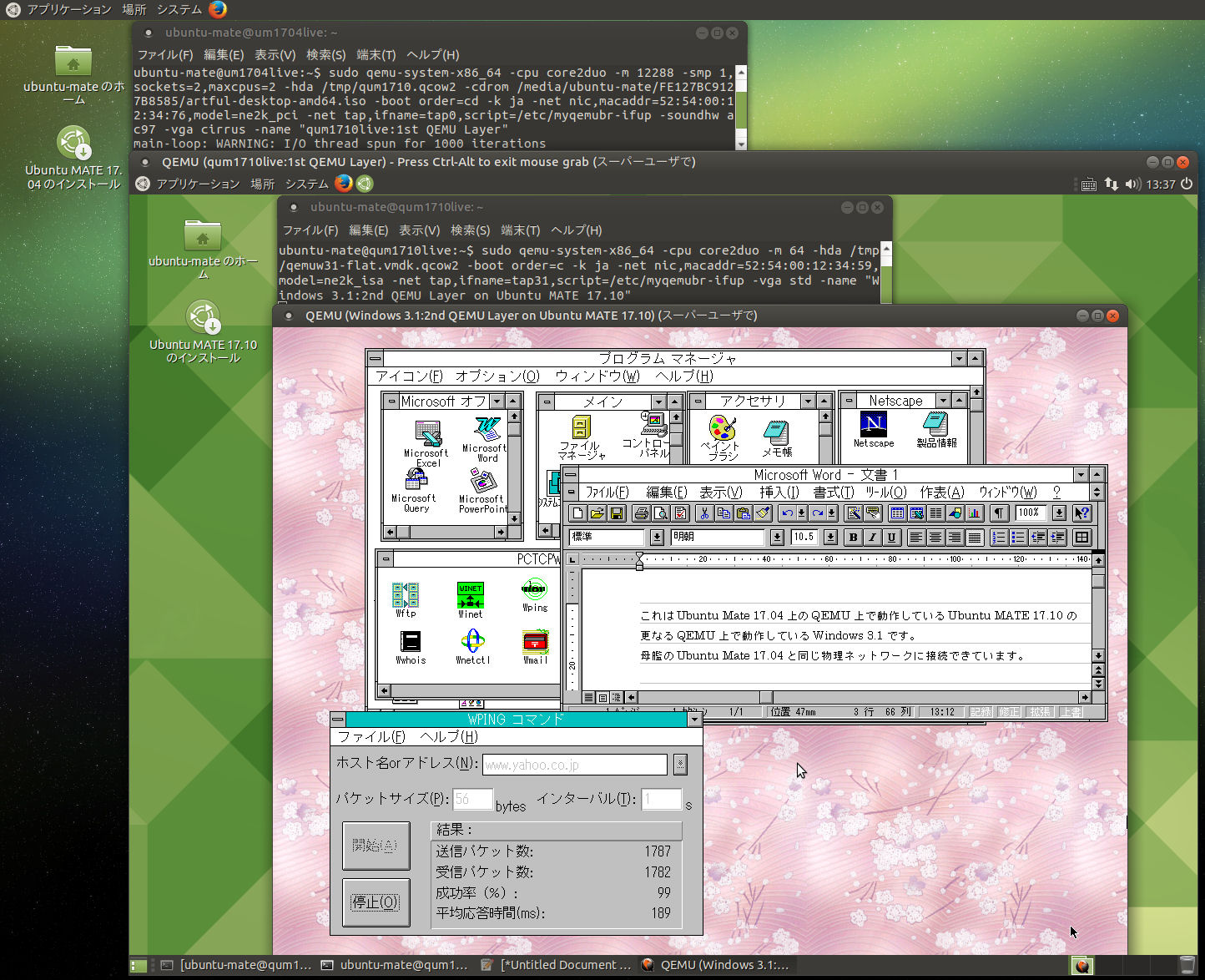Open the font size 10.5 dropdown arrow
This screenshot has height=980, width=1205.
(830, 537)
